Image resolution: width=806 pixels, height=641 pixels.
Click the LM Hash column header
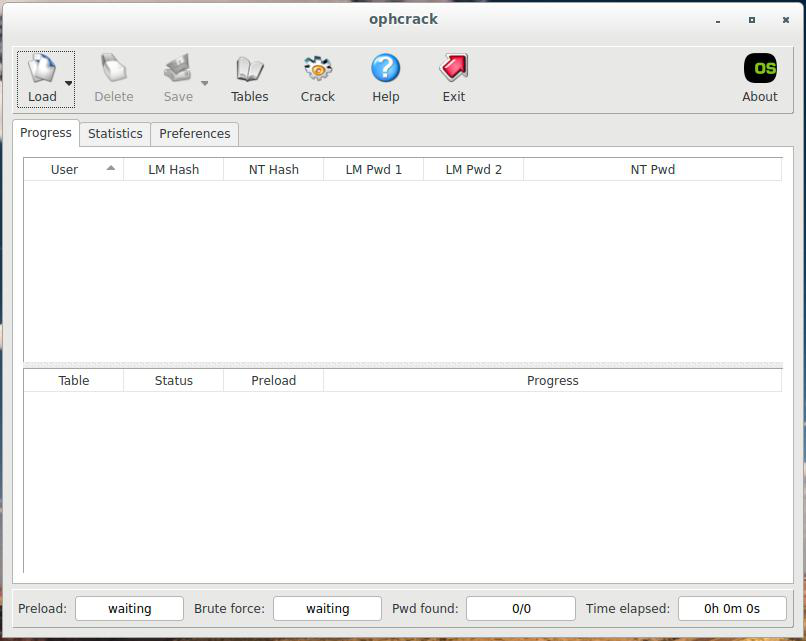pos(173,170)
